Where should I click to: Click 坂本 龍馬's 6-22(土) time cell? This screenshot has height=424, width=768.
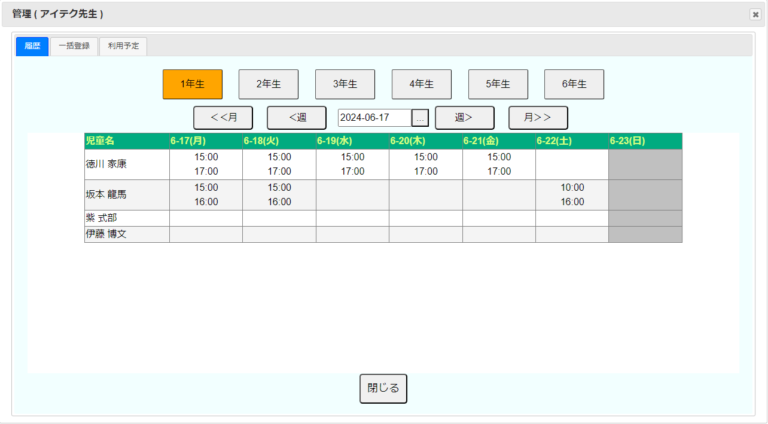pos(572,194)
